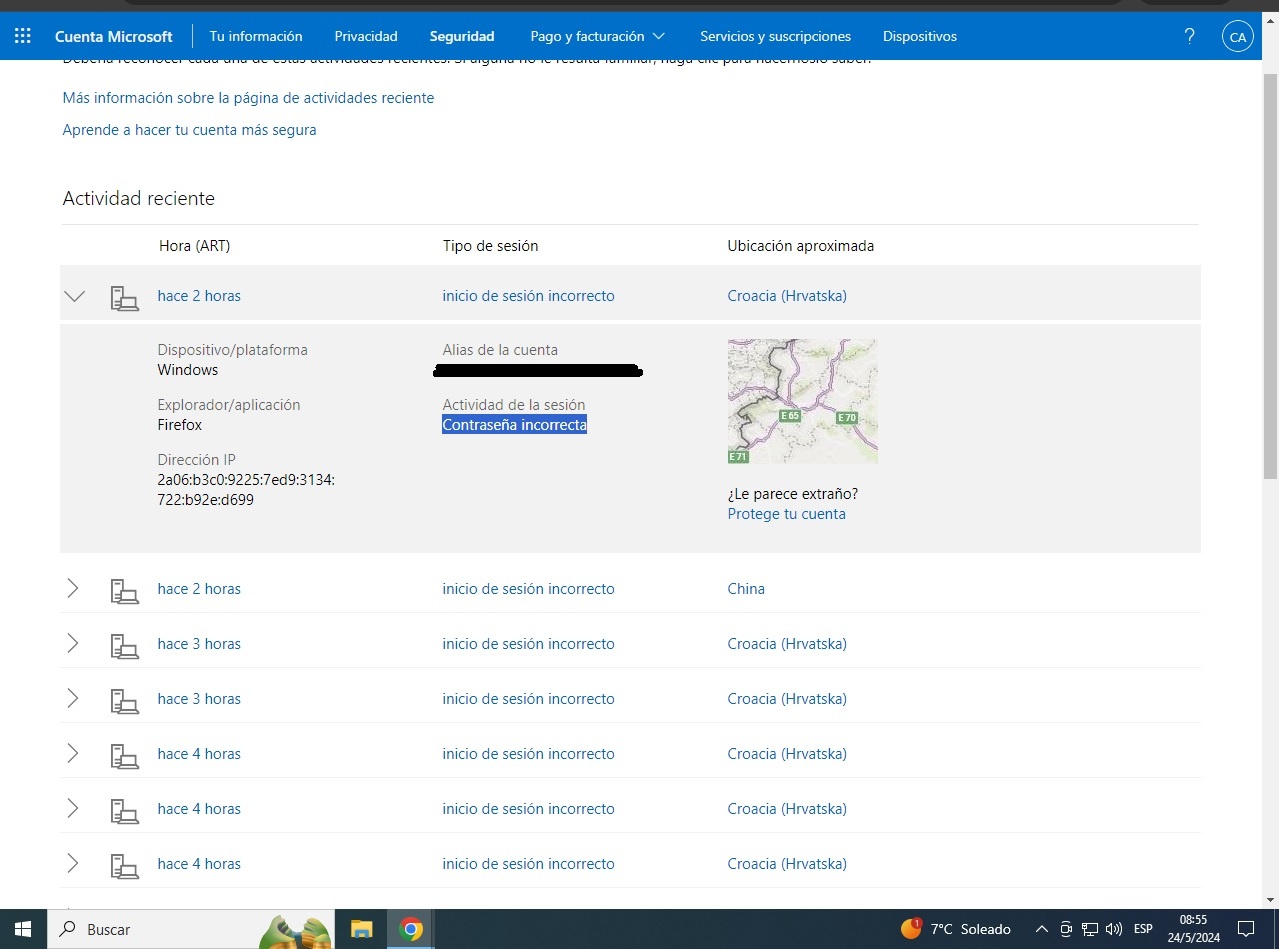Click the highlighted Contraseña incorrecta text
The height and width of the screenshot is (949, 1279).
pos(514,425)
